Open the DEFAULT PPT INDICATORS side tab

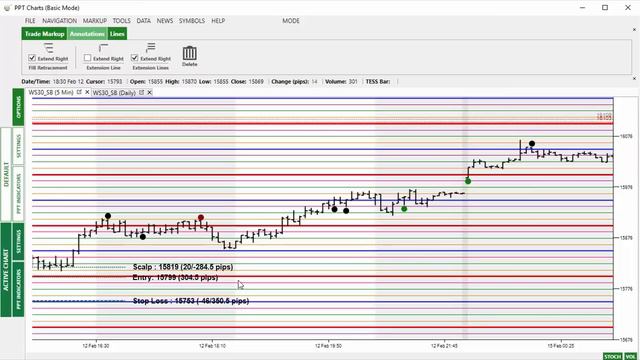tap(18, 193)
